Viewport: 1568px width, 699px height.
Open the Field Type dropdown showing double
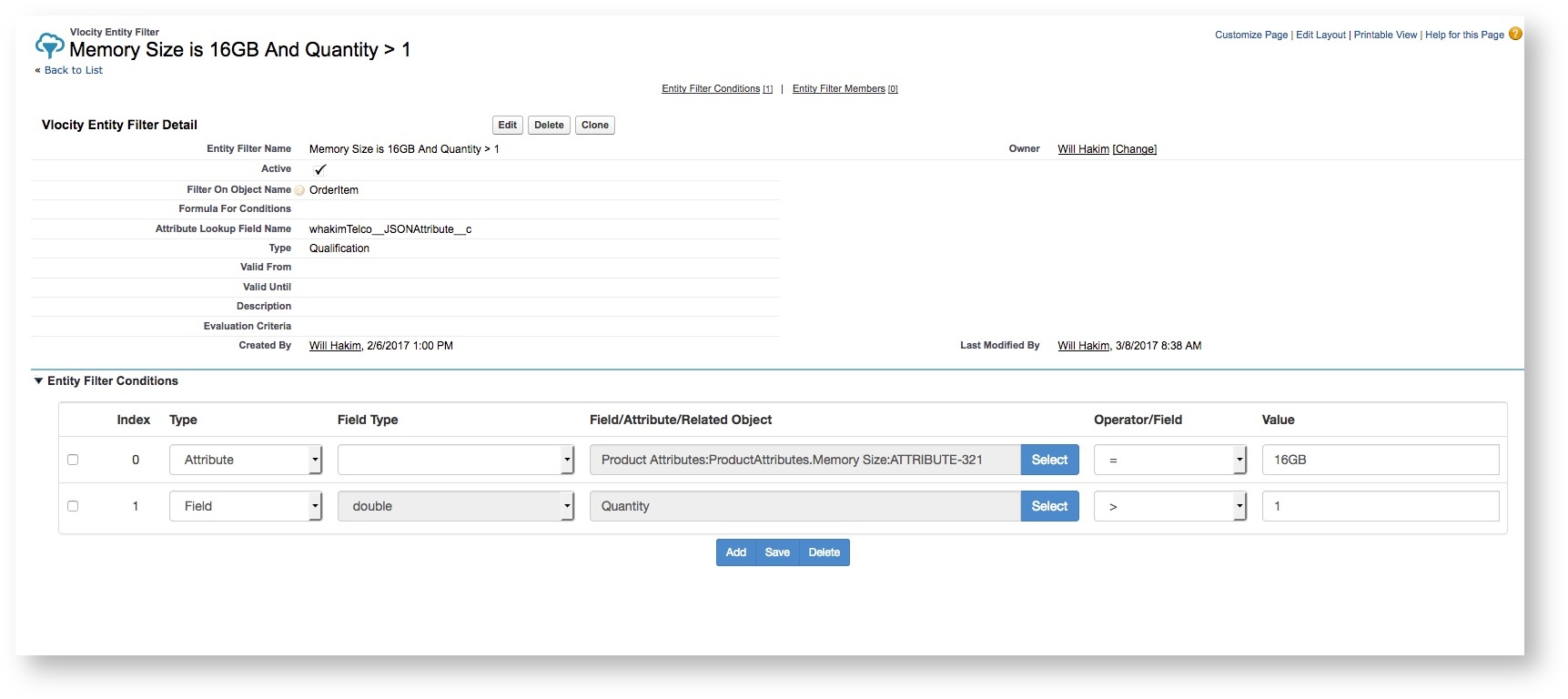pyautogui.click(x=456, y=506)
